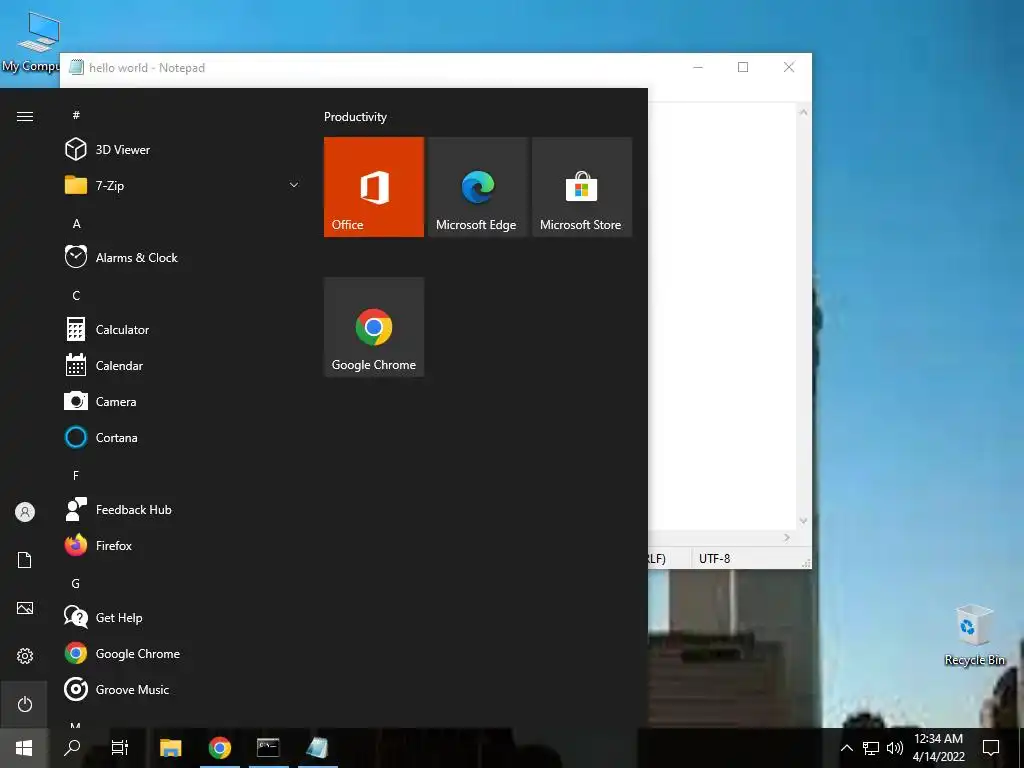
Task: Open Settings gear in Start sidebar
Action: [25, 656]
